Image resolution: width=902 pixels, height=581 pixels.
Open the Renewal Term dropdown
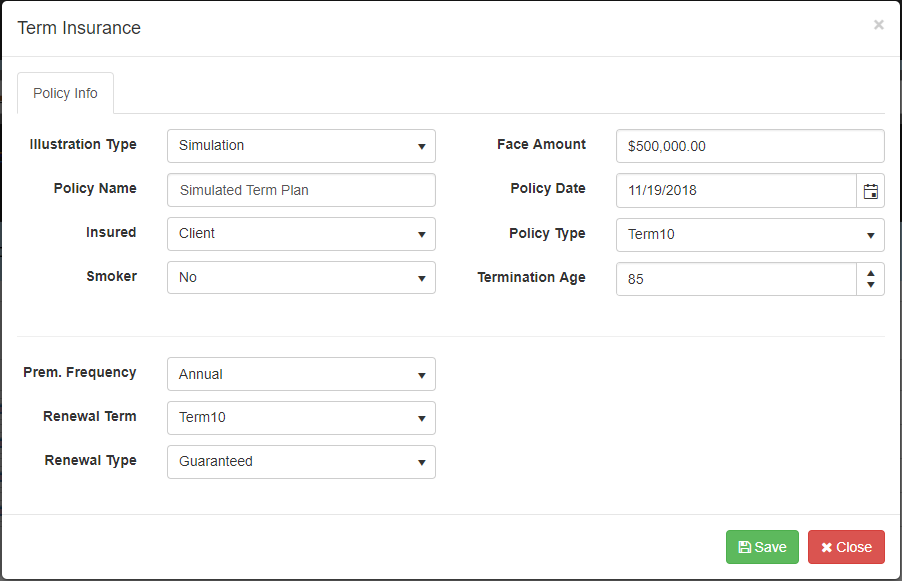[x=301, y=418]
